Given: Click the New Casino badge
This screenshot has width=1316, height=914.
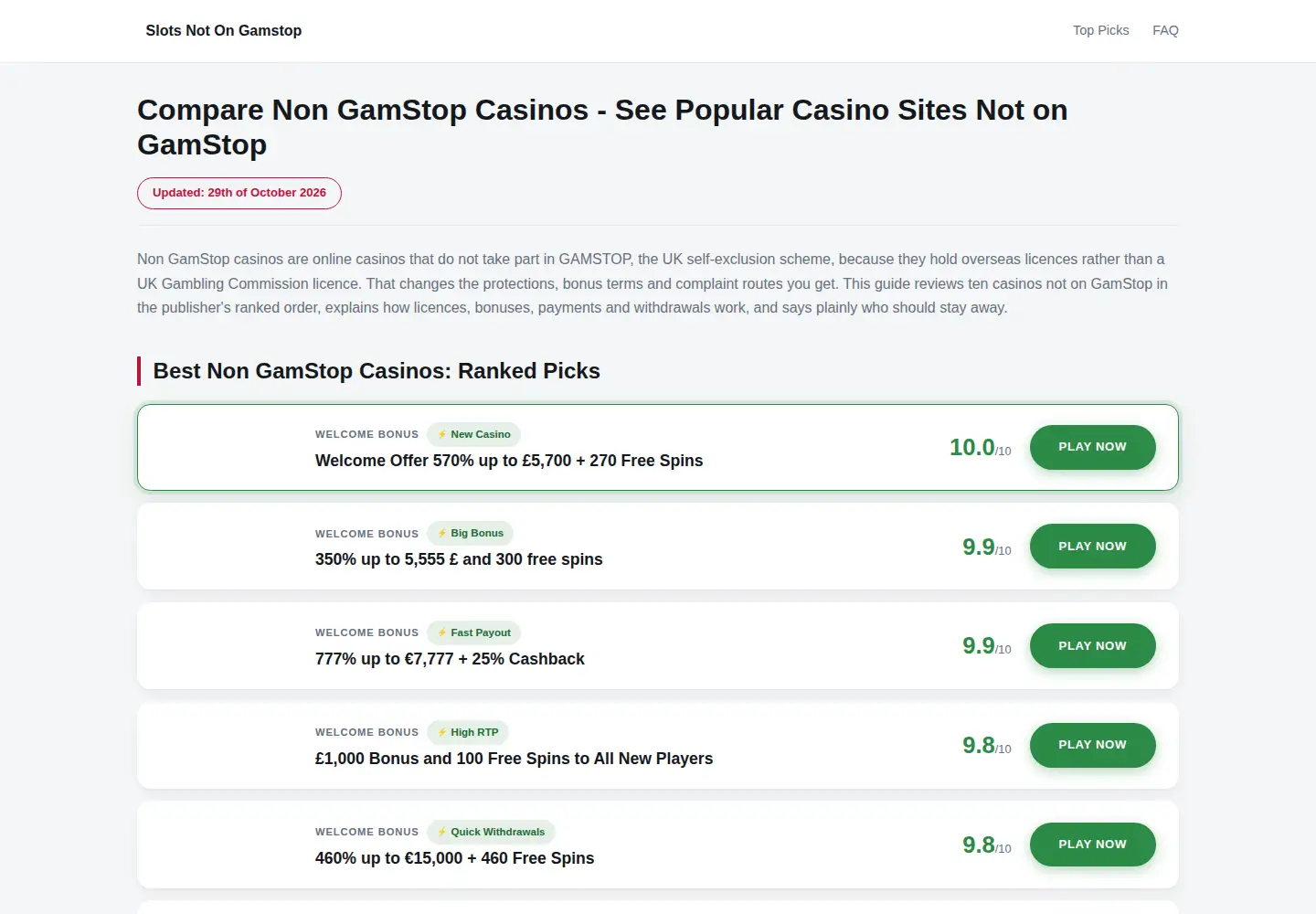Looking at the screenshot, I should pyautogui.click(x=473, y=434).
